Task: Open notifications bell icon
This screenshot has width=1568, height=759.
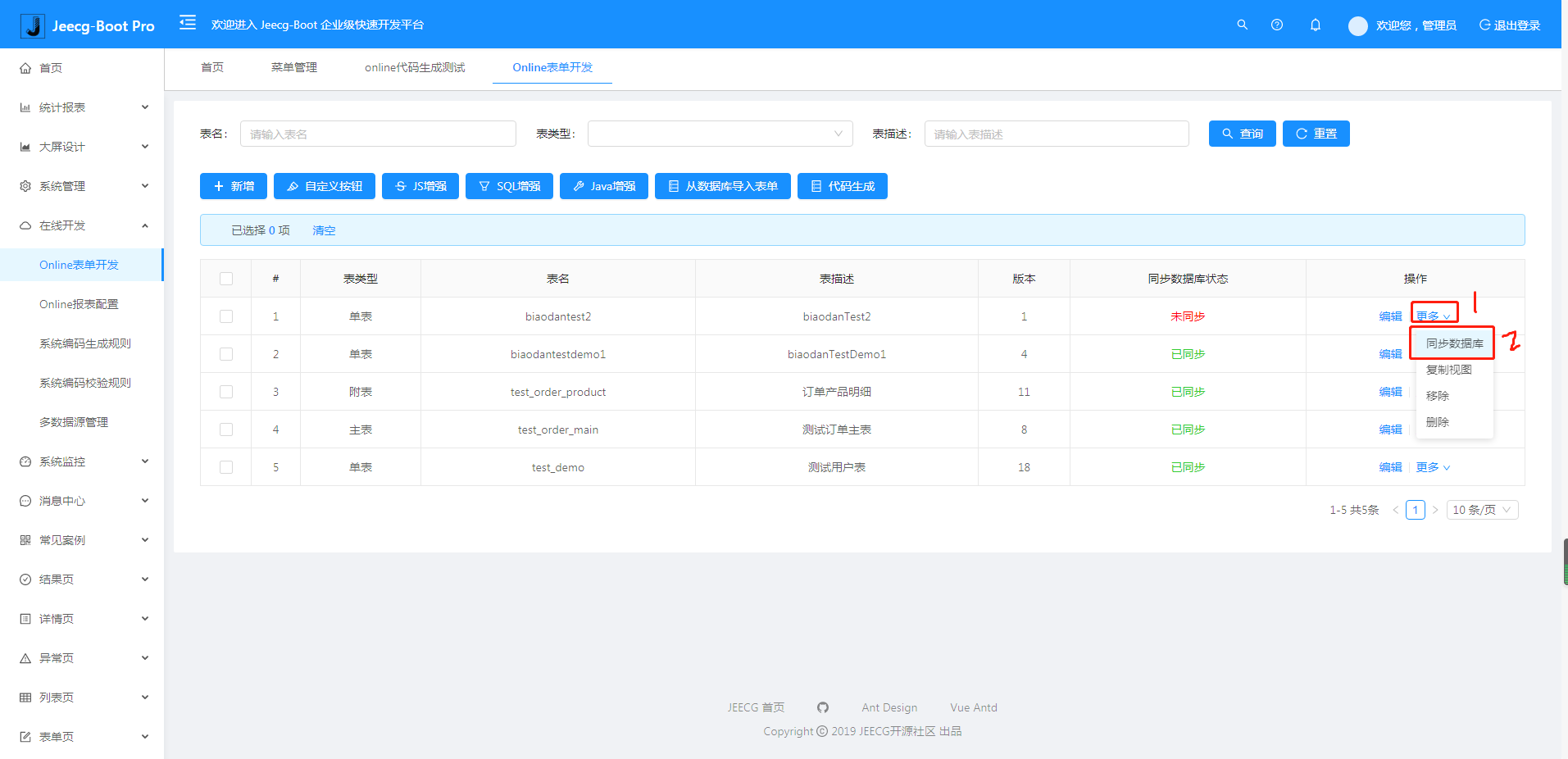Action: tap(1316, 25)
